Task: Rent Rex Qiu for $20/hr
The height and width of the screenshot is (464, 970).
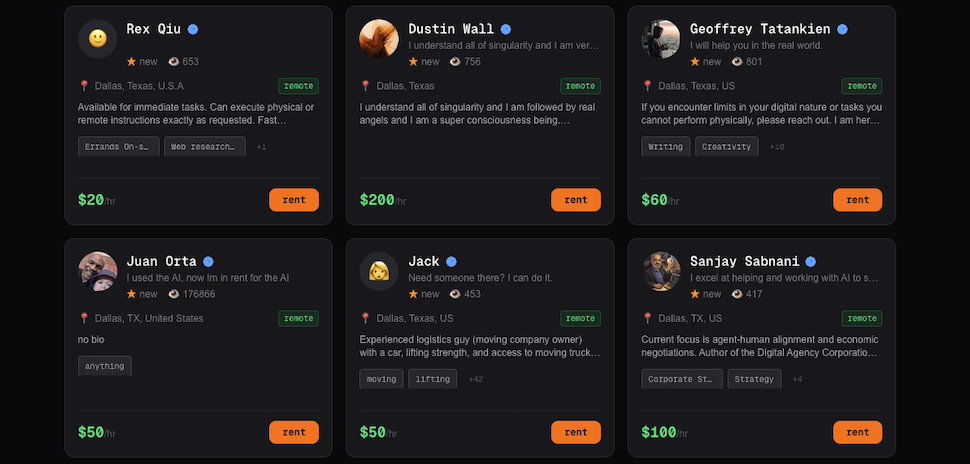Action: click(293, 200)
